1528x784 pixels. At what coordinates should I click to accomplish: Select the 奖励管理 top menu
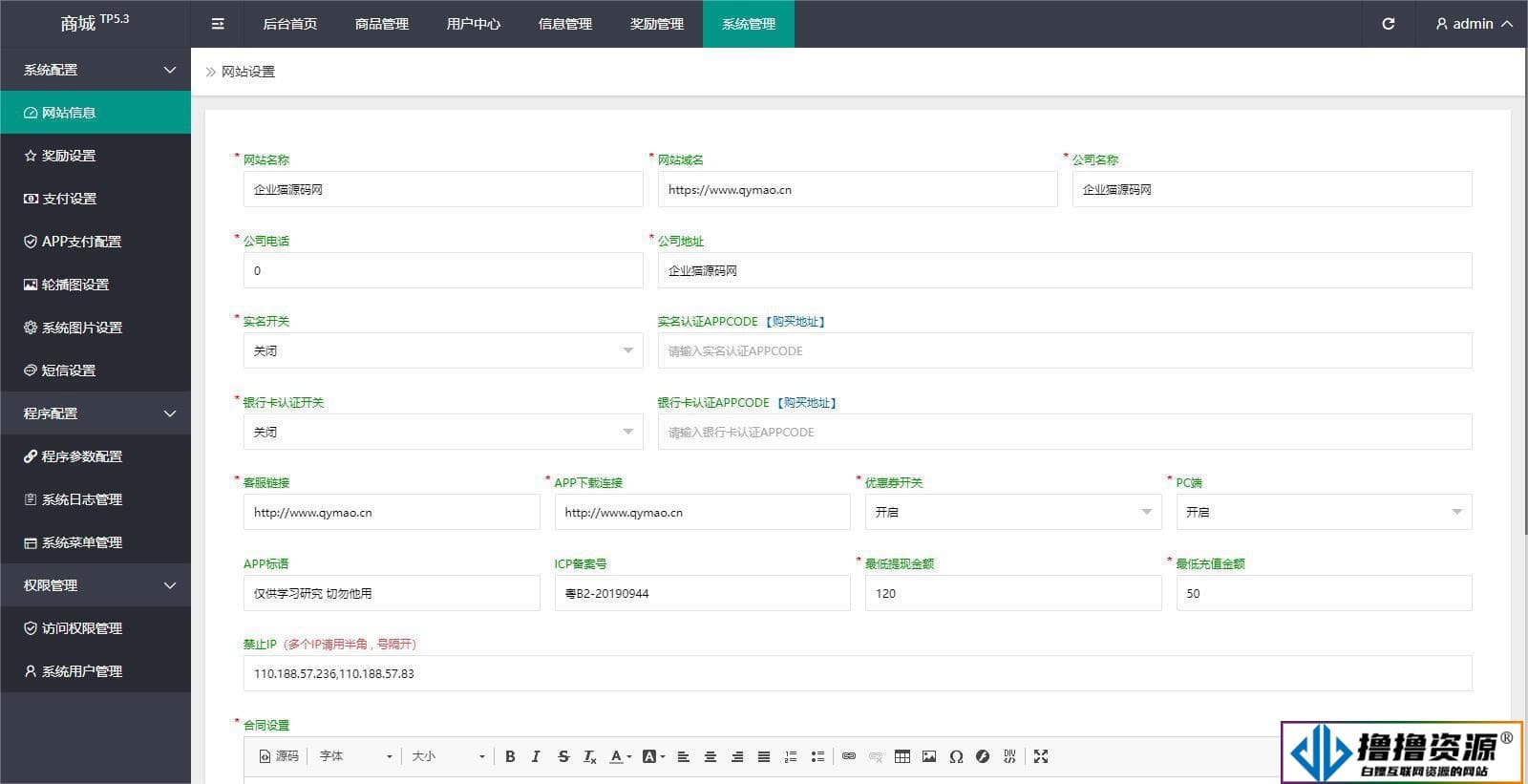(656, 24)
